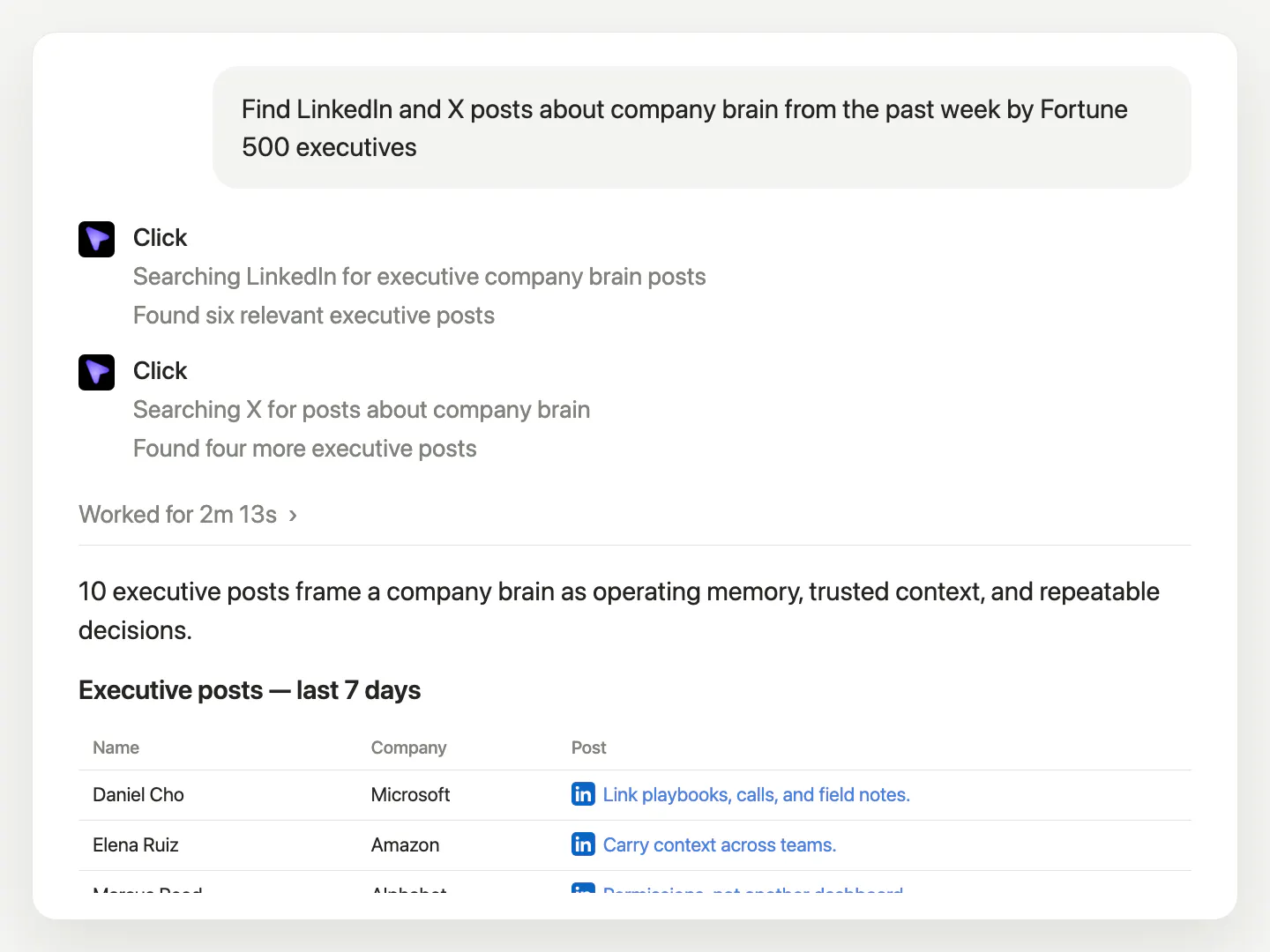Click LinkedIn icon in partially visible third row
The width and height of the screenshot is (1270, 952).
[x=583, y=889]
